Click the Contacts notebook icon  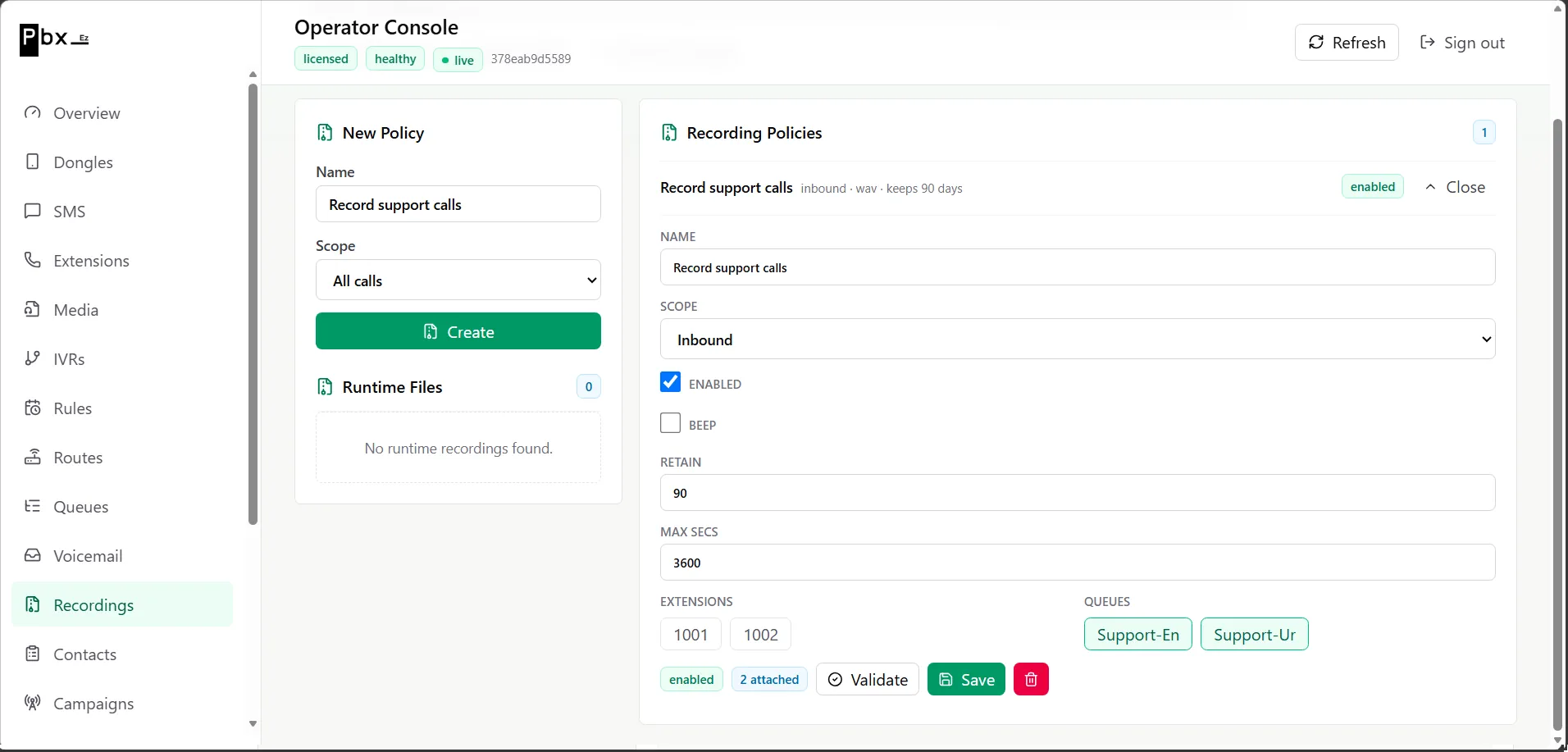point(33,654)
